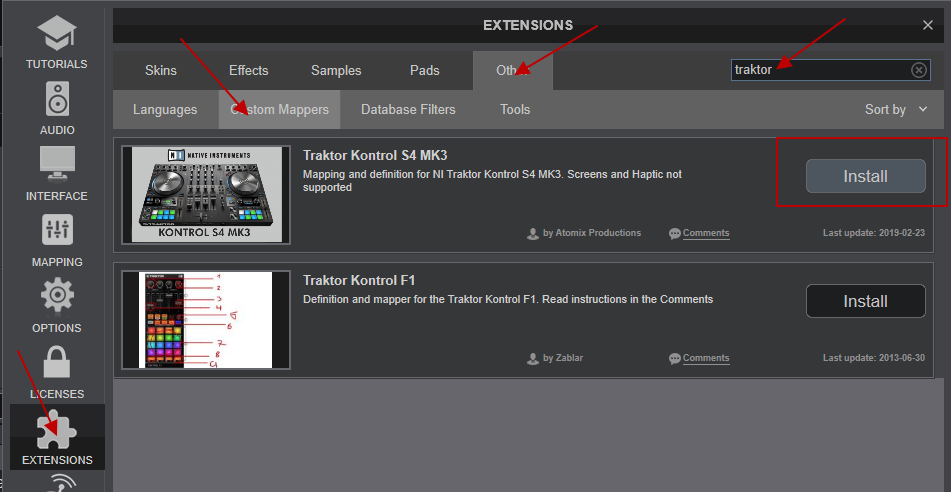Click author by Zablar
Viewport: 951px width, 492px height.
click(563, 358)
